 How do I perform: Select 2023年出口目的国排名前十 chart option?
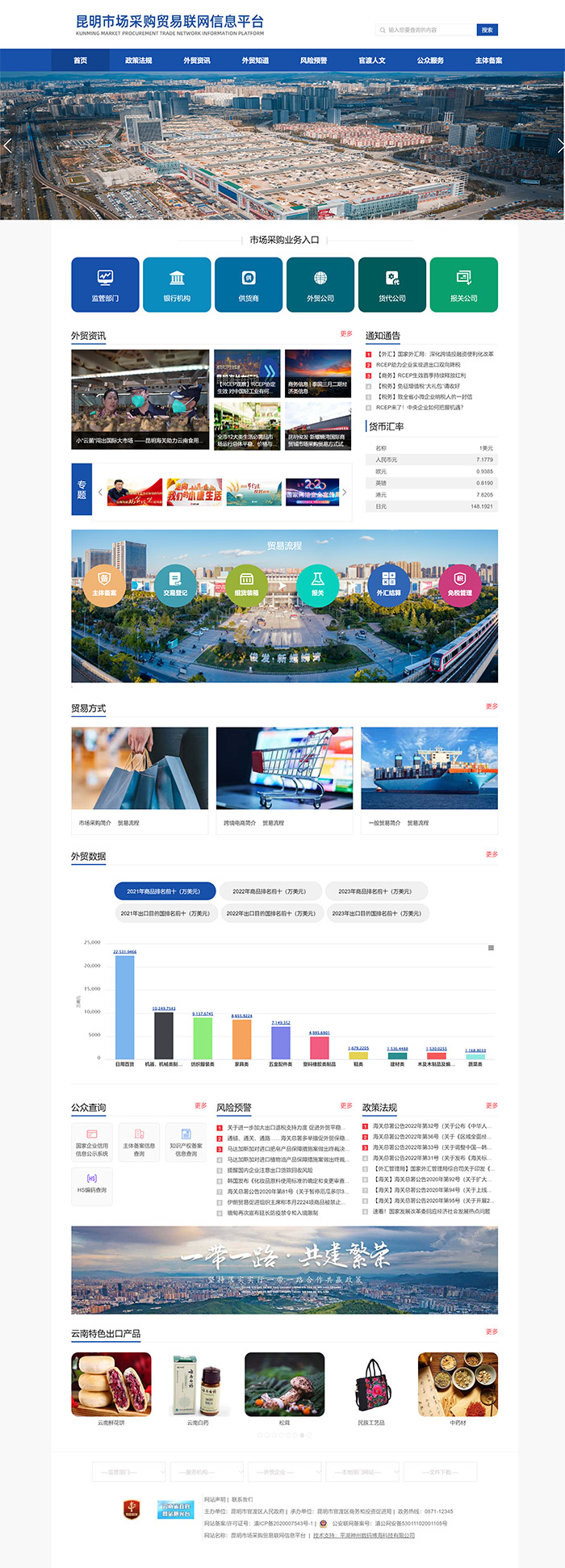(376, 913)
